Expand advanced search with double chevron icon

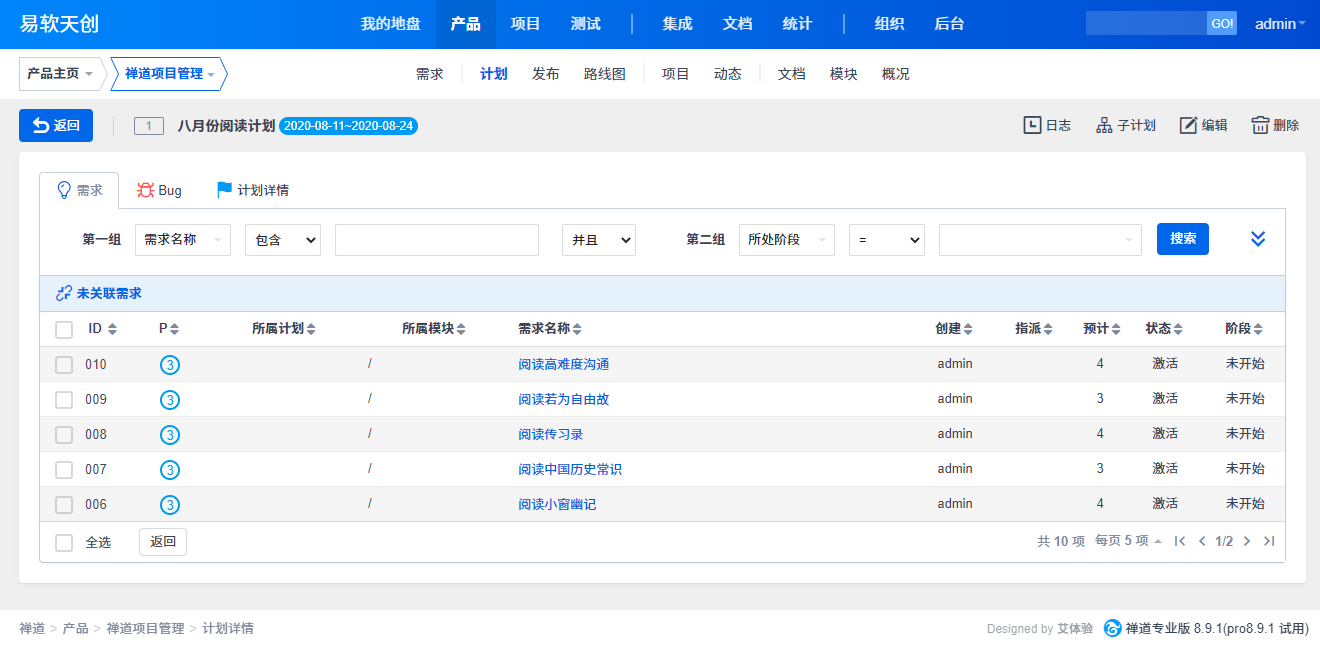1258,239
